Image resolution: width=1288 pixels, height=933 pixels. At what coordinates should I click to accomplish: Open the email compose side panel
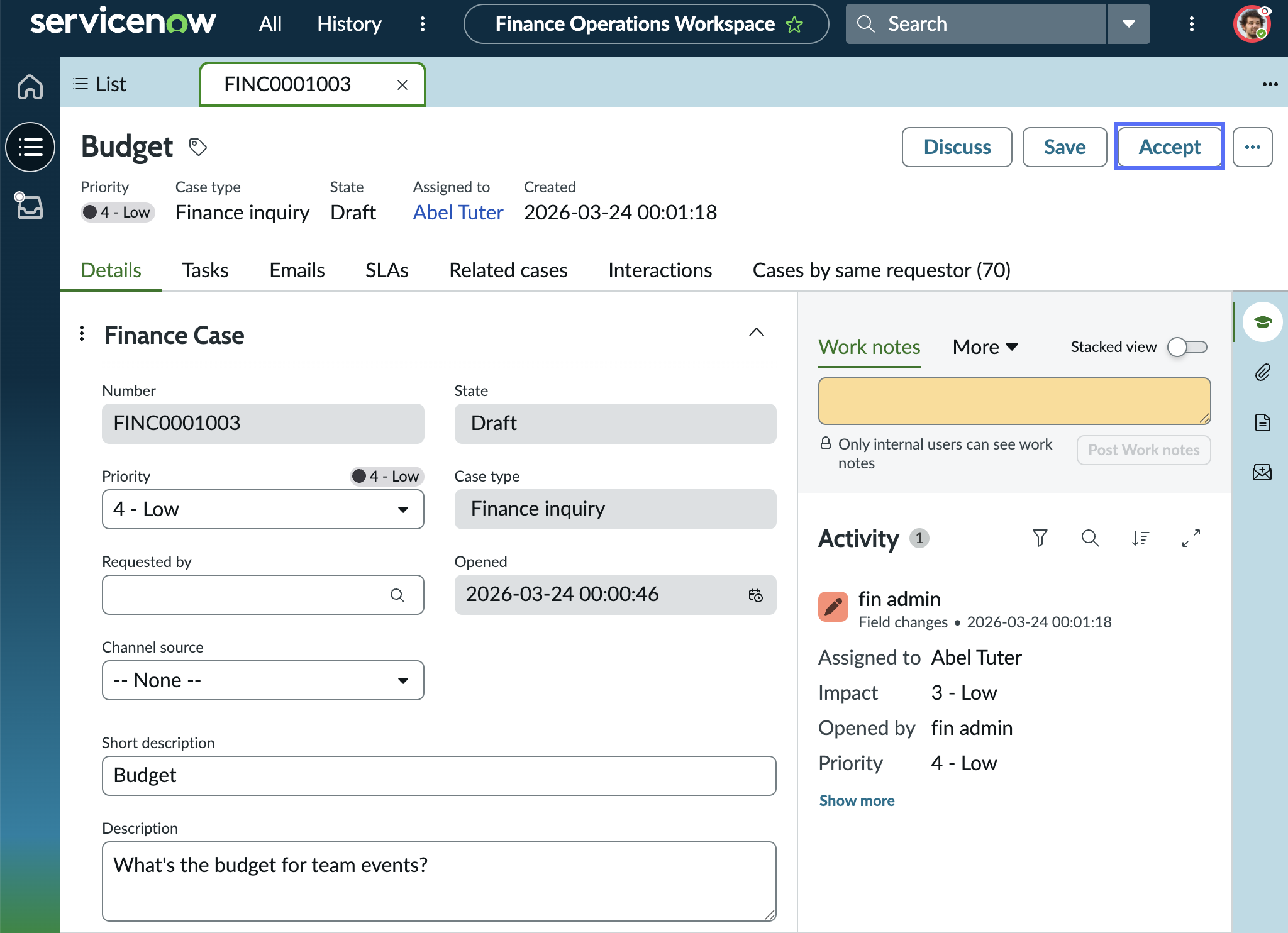click(1262, 472)
